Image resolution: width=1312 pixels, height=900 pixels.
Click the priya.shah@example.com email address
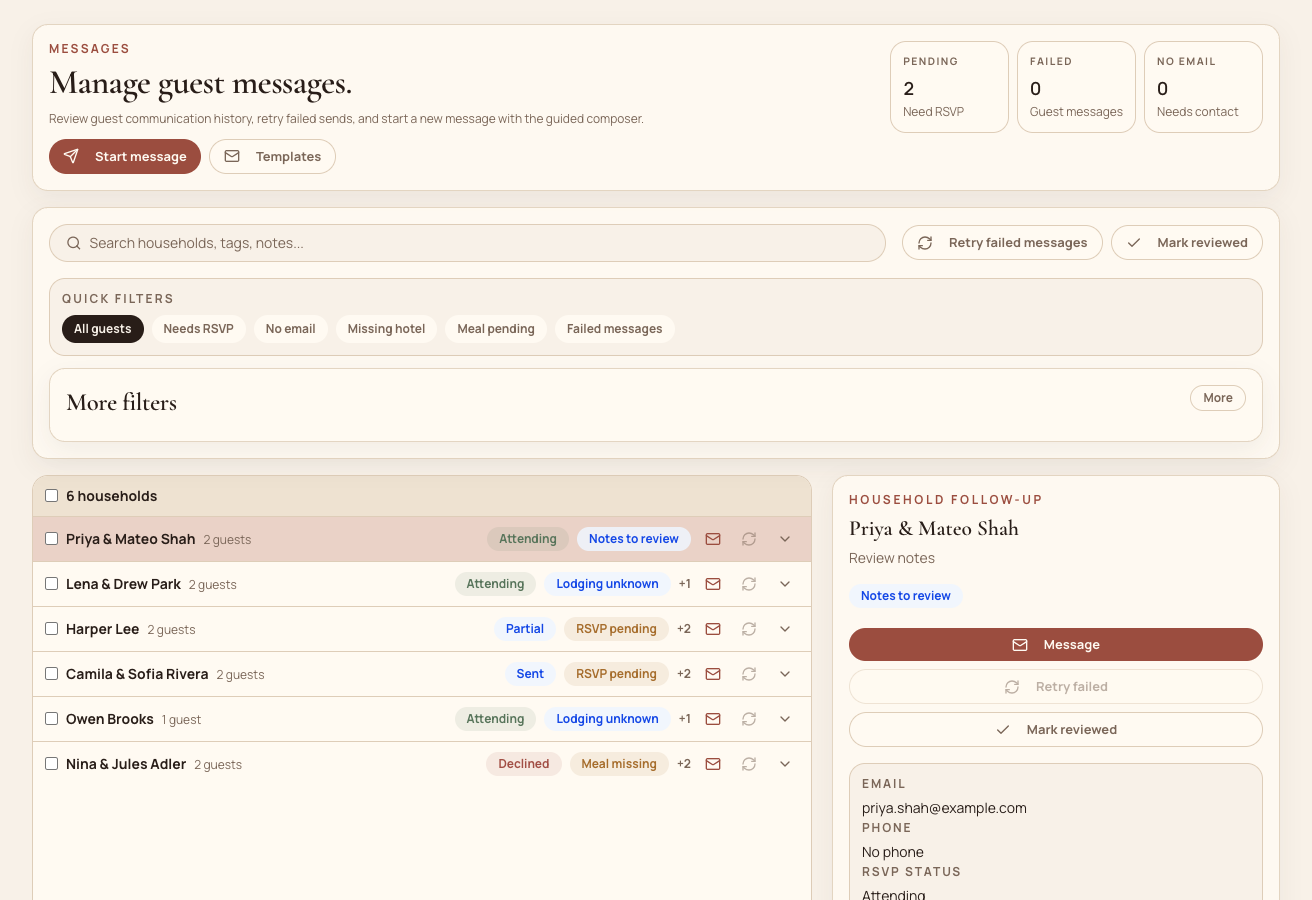[x=944, y=808]
